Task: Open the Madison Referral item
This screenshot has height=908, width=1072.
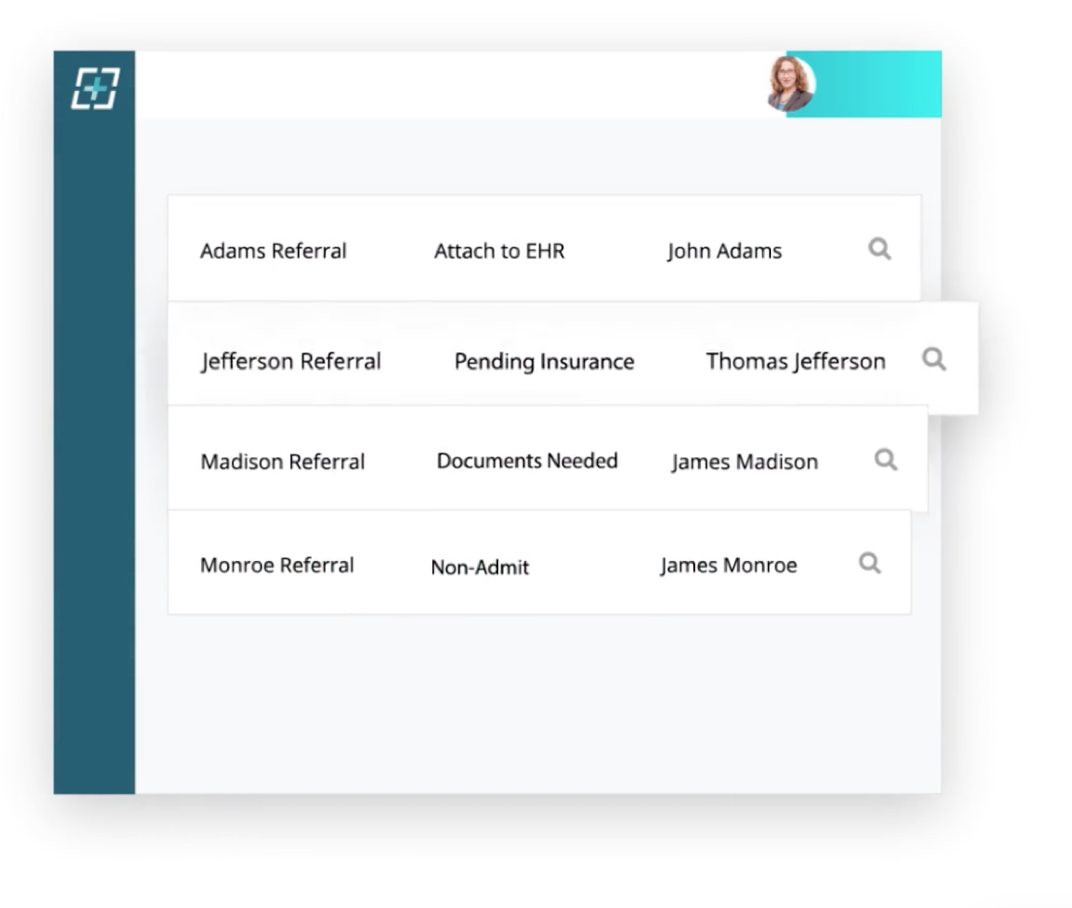Action: 282,462
